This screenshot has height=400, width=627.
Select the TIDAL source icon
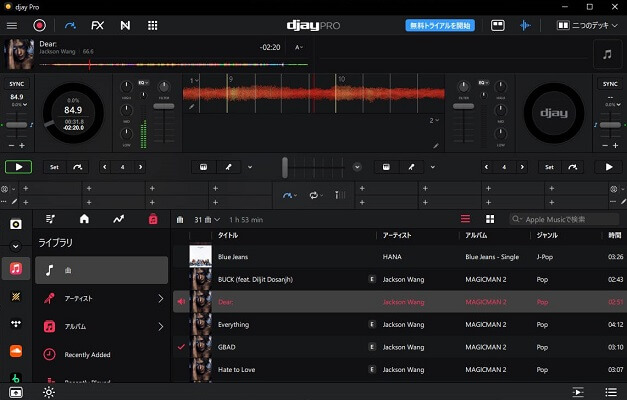point(16,324)
